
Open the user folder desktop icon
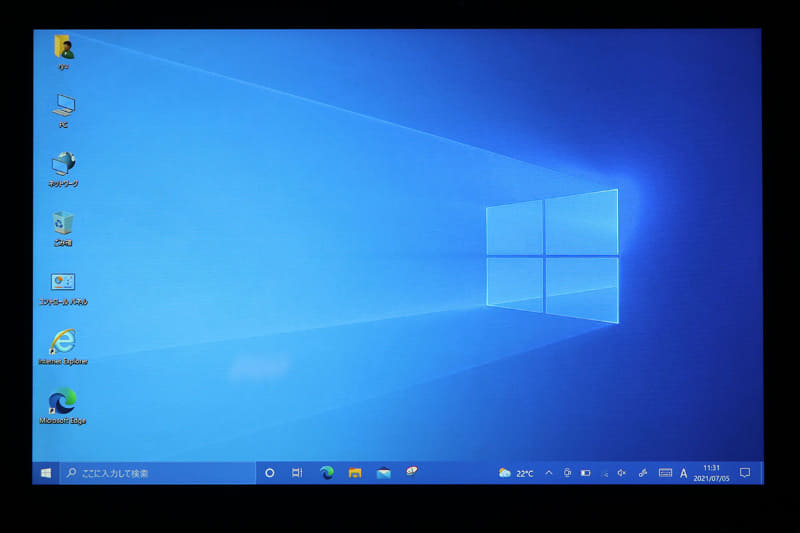point(63,52)
